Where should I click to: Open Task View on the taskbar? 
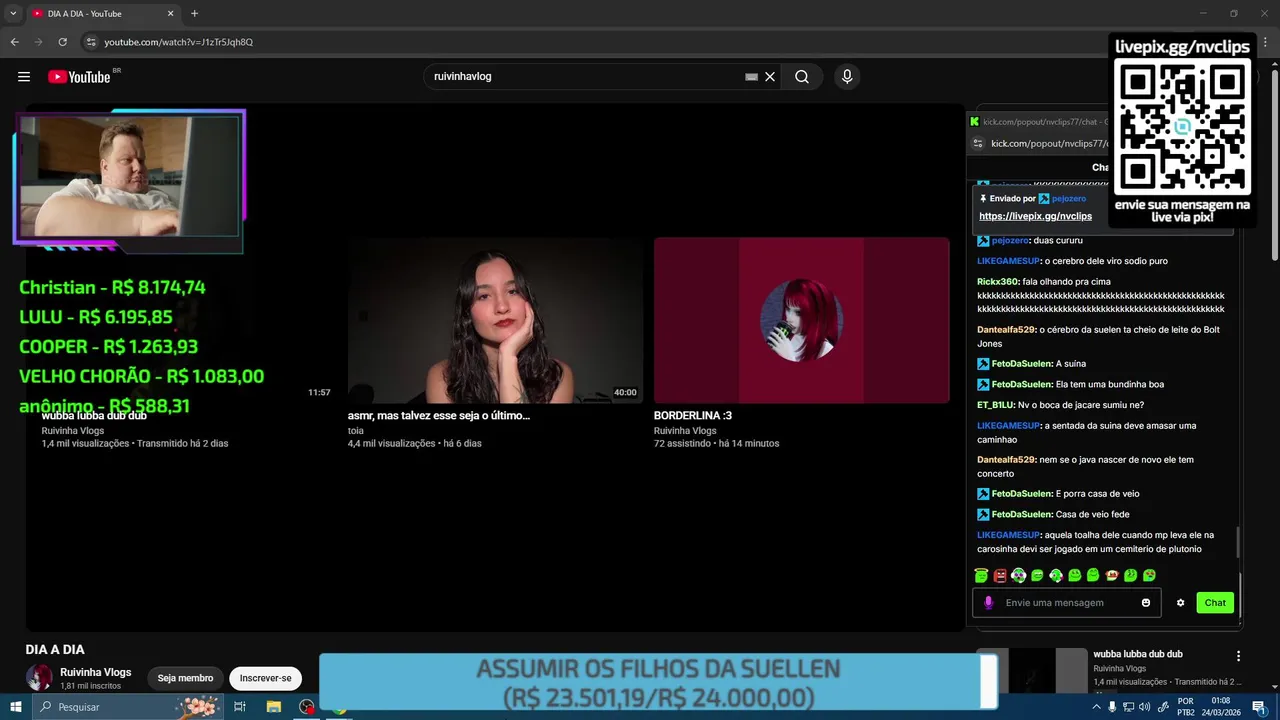240,707
